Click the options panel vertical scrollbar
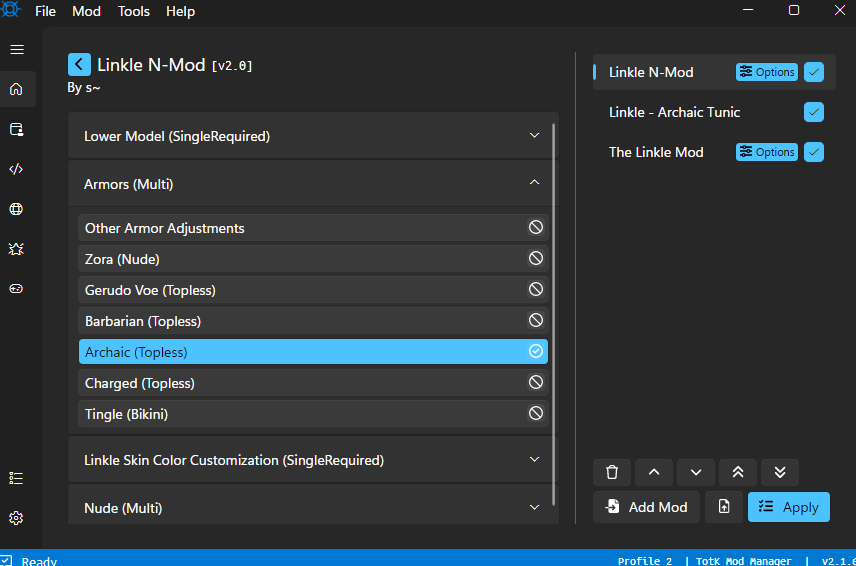The image size is (856, 566). (x=554, y=314)
